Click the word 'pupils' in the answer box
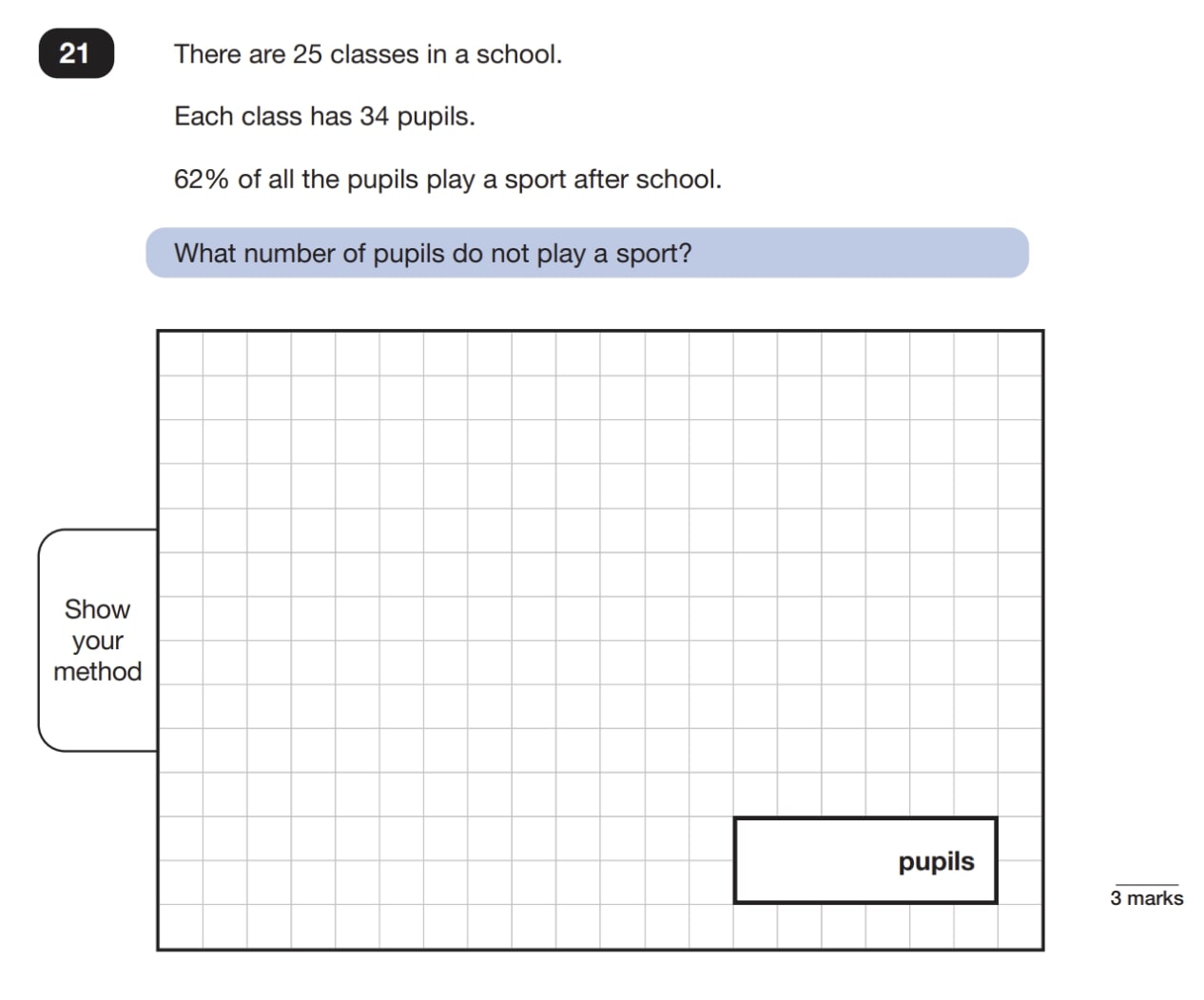1204x1000 pixels. click(936, 861)
